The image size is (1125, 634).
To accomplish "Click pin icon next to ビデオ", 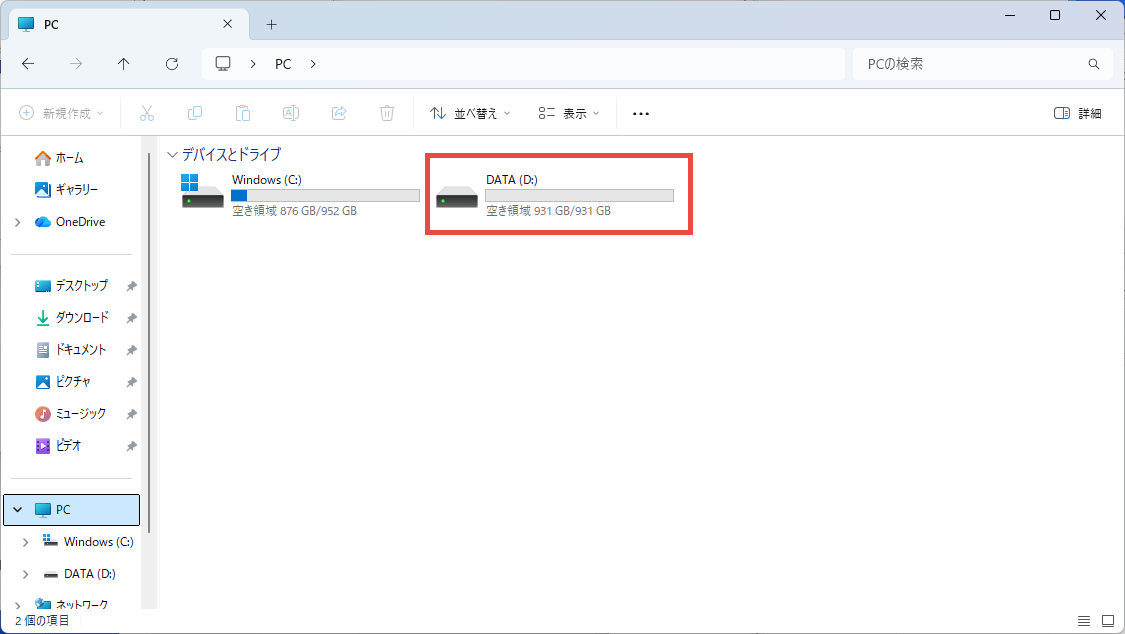I will pyautogui.click(x=131, y=446).
